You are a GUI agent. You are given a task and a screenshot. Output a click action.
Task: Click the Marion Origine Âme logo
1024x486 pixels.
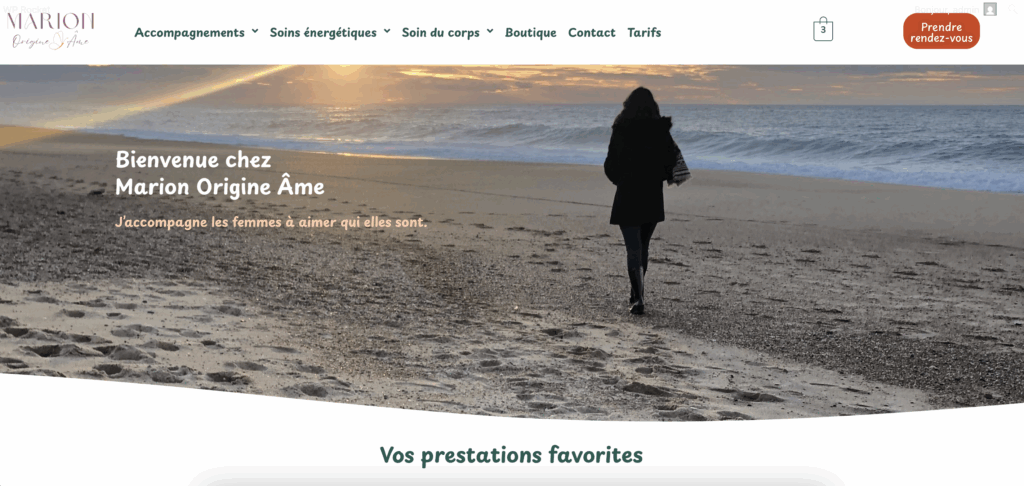(x=50, y=31)
